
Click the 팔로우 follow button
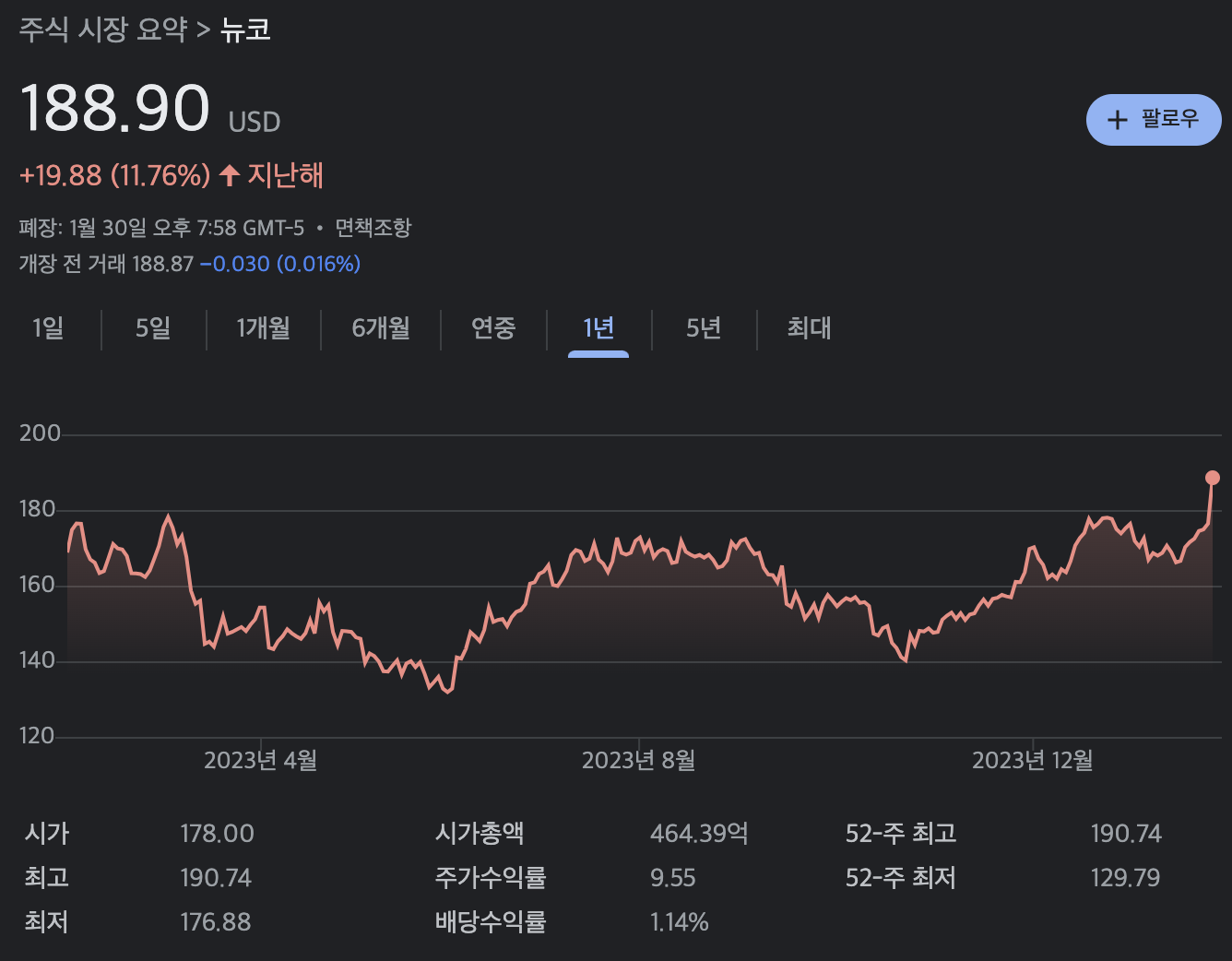point(1154,120)
